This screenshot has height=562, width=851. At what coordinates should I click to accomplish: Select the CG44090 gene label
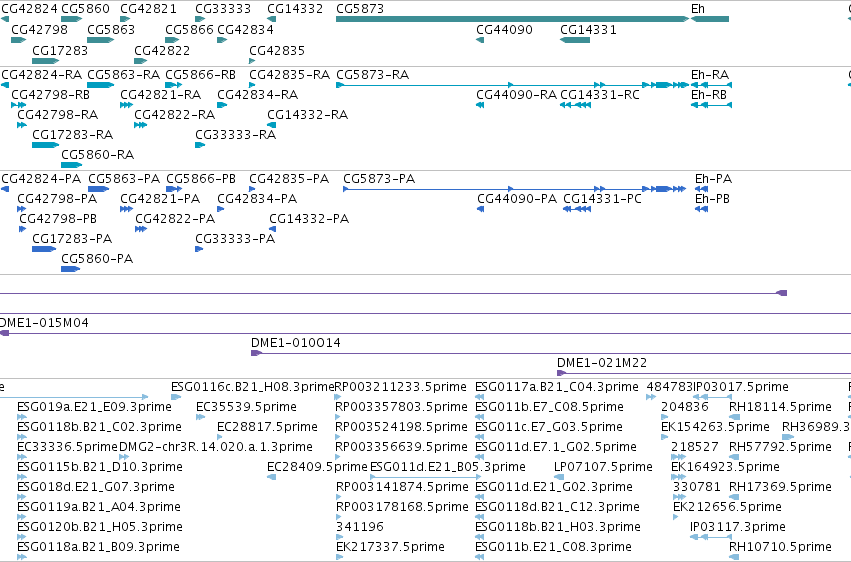click(504, 30)
